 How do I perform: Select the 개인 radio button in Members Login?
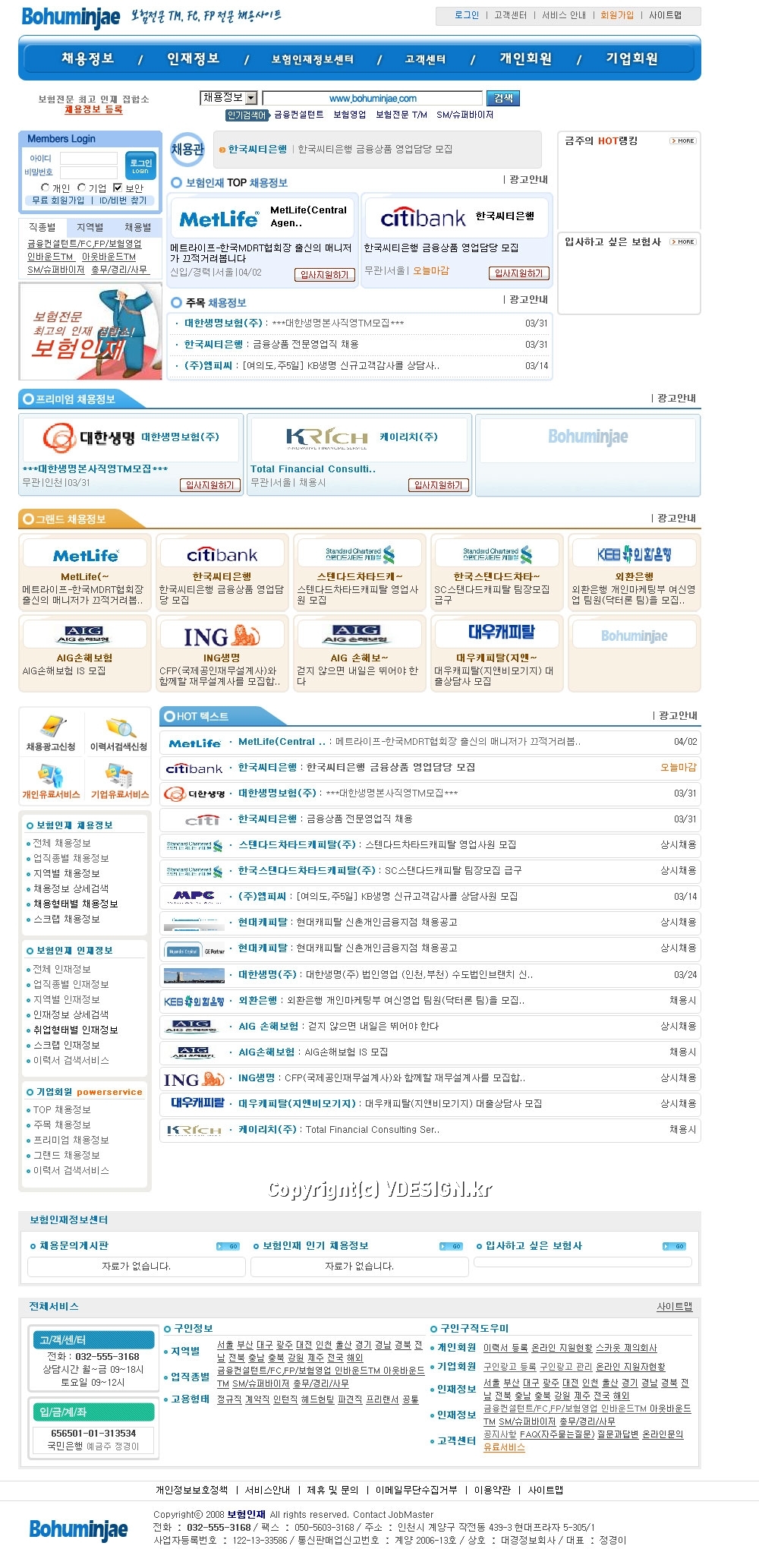pos(46,188)
